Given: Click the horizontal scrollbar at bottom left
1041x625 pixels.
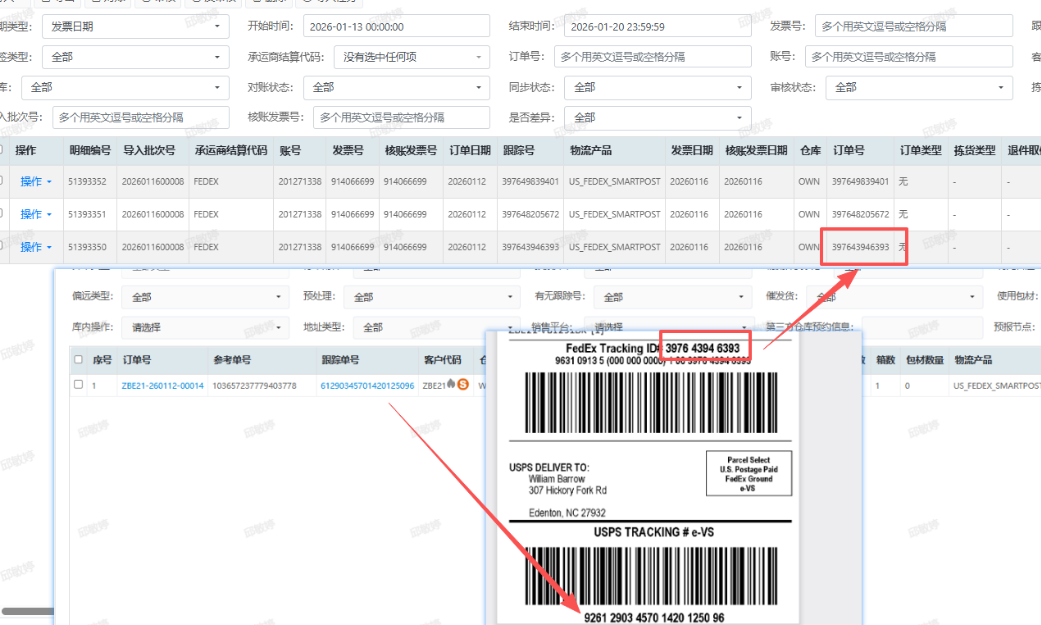Looking at the screenshot, I should (25, 610).
